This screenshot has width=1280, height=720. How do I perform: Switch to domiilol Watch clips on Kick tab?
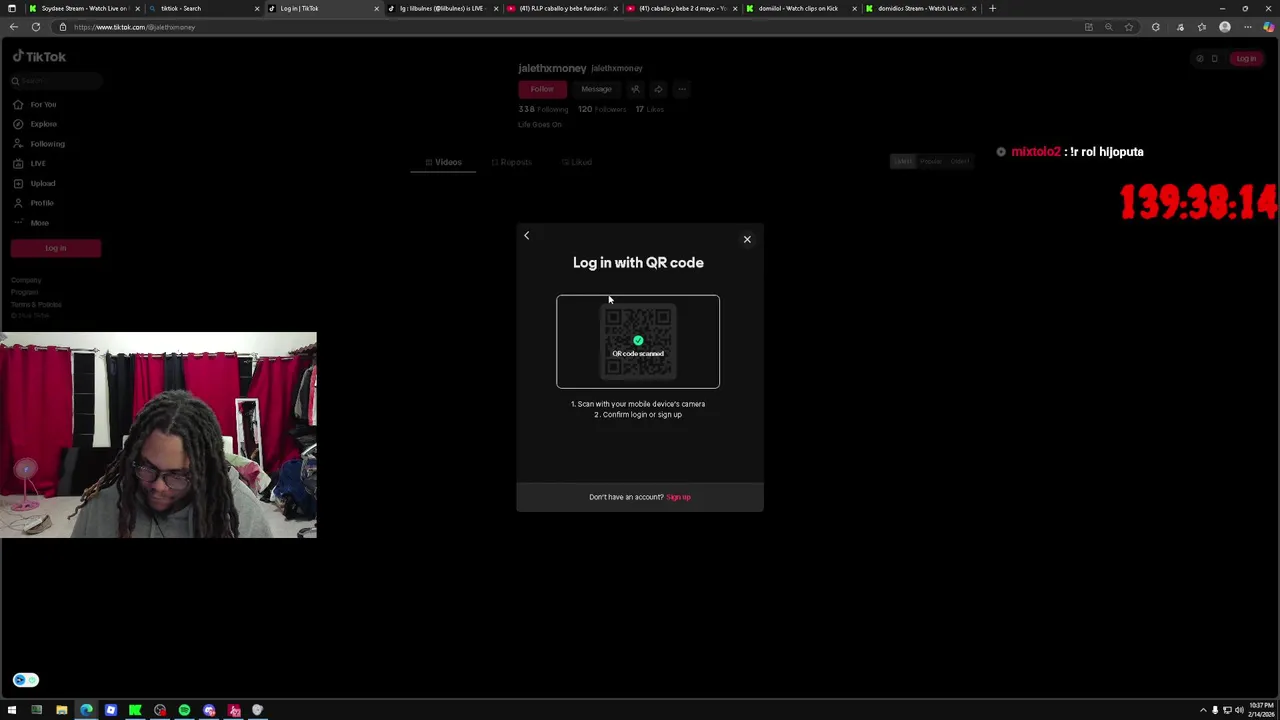pos(800,8)
